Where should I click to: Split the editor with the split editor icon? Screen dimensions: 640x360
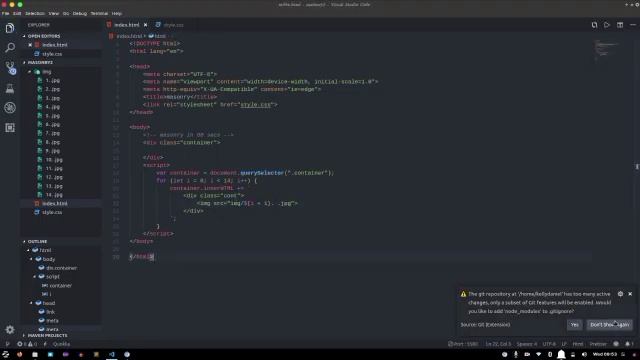(x=620, y=25)
